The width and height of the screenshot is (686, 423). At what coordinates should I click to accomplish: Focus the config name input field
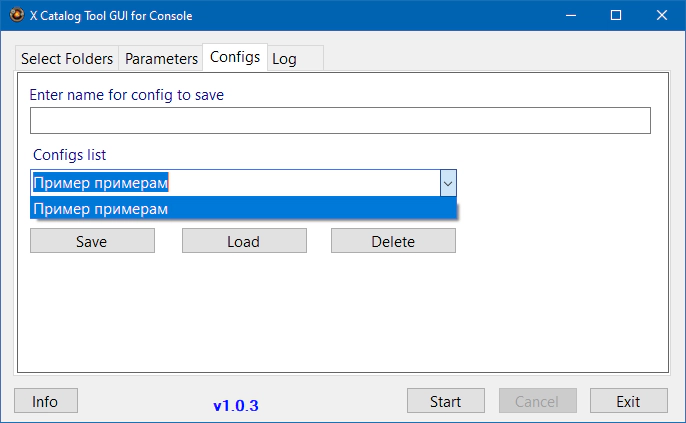tap(340, 121)
